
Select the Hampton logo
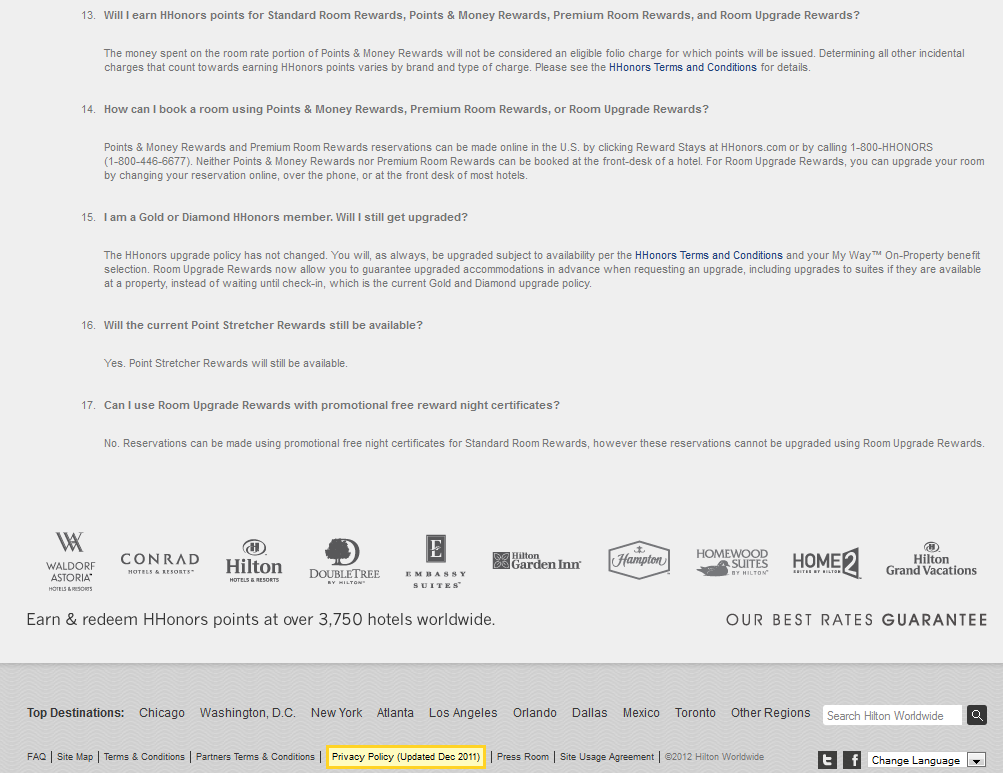click(639, 560)
